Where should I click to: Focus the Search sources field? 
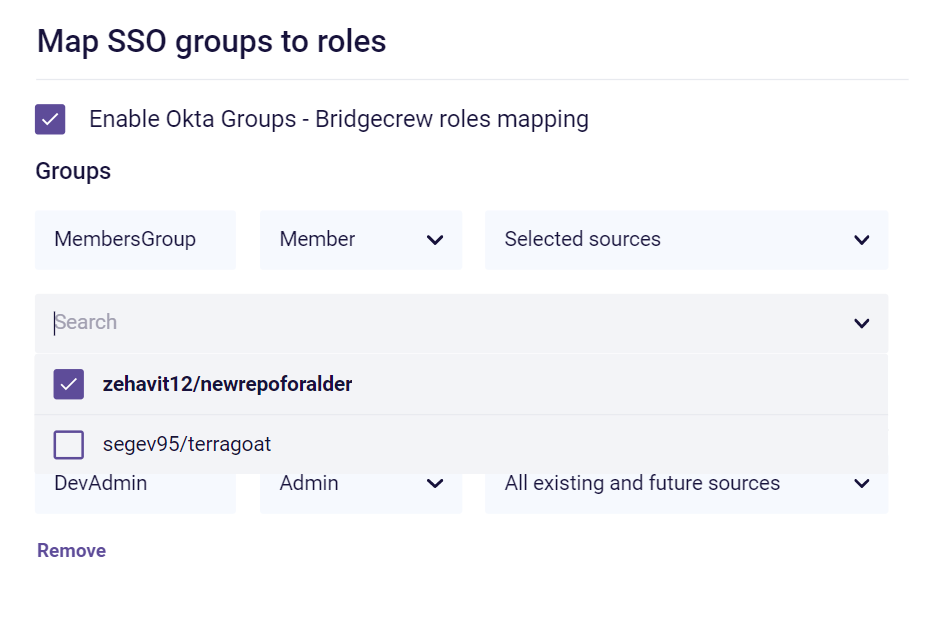tap(440, 323)
